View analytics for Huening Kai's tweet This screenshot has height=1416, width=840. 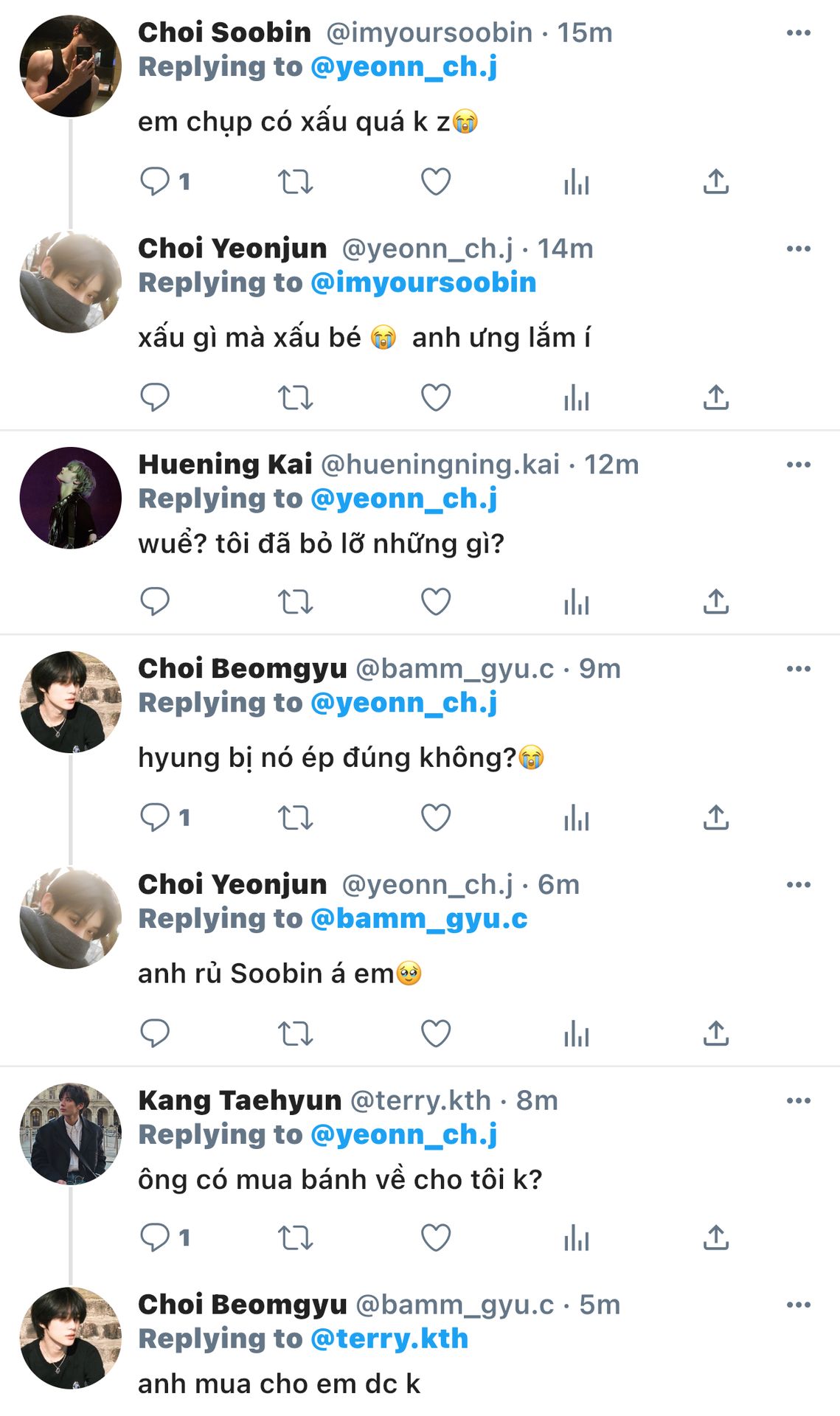tap(576, 602)
